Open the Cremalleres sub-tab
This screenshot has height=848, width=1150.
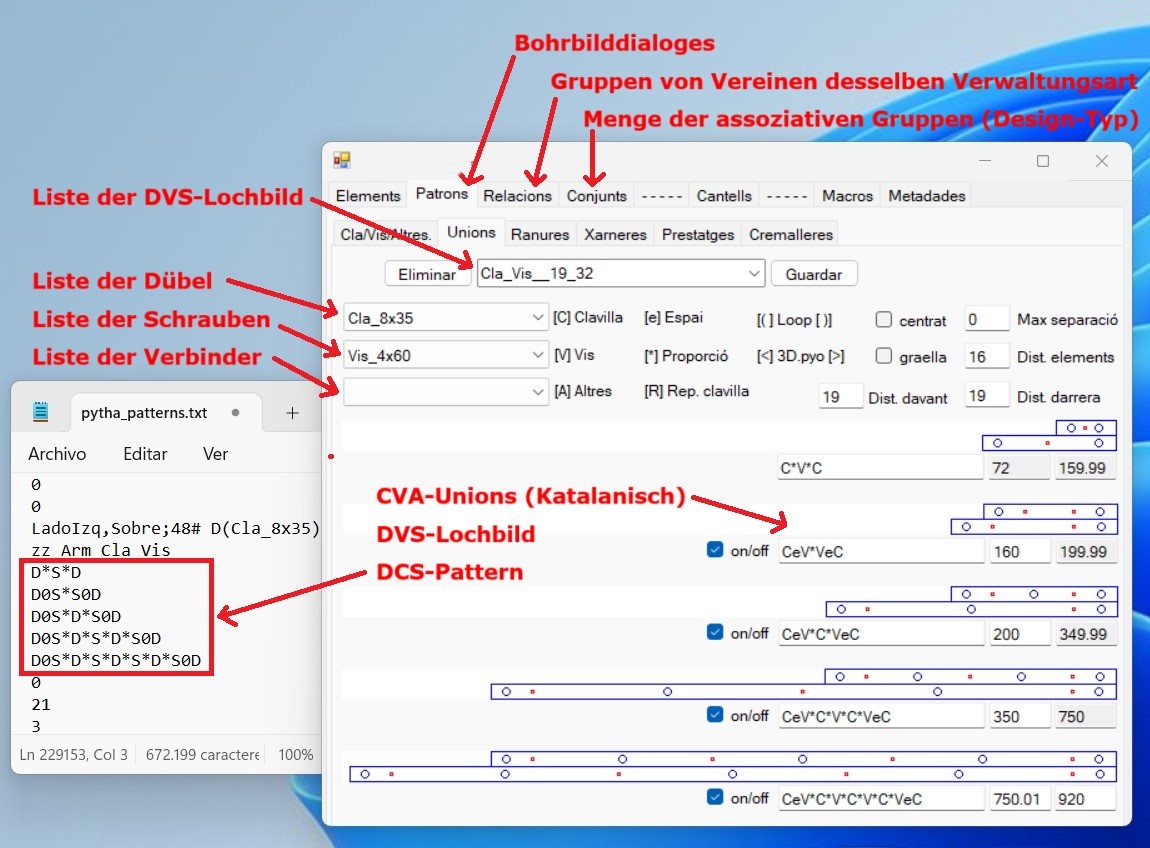pos(791,235)
